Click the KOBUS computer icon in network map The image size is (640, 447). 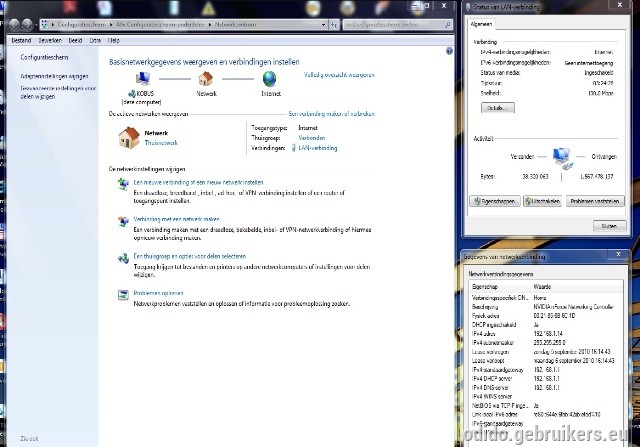pos(142,79)
